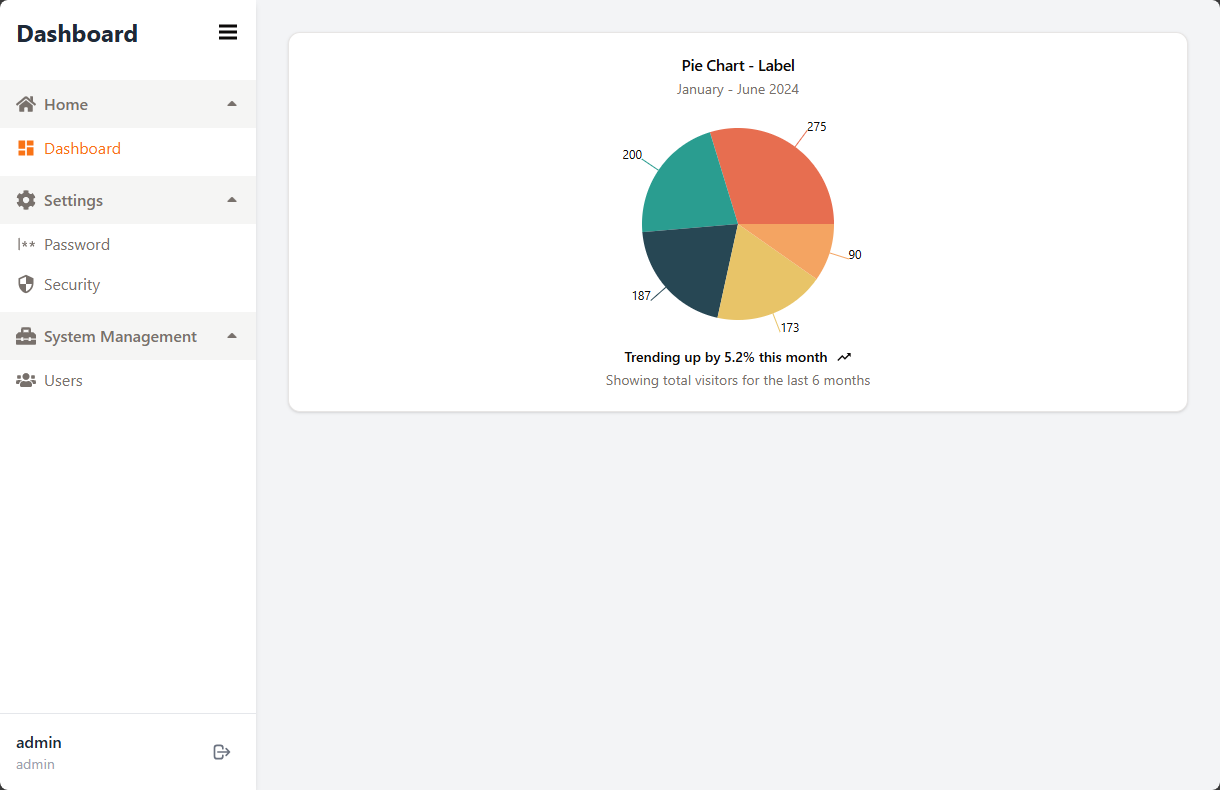Click the Settings gear icon

[x=26, y=200]
